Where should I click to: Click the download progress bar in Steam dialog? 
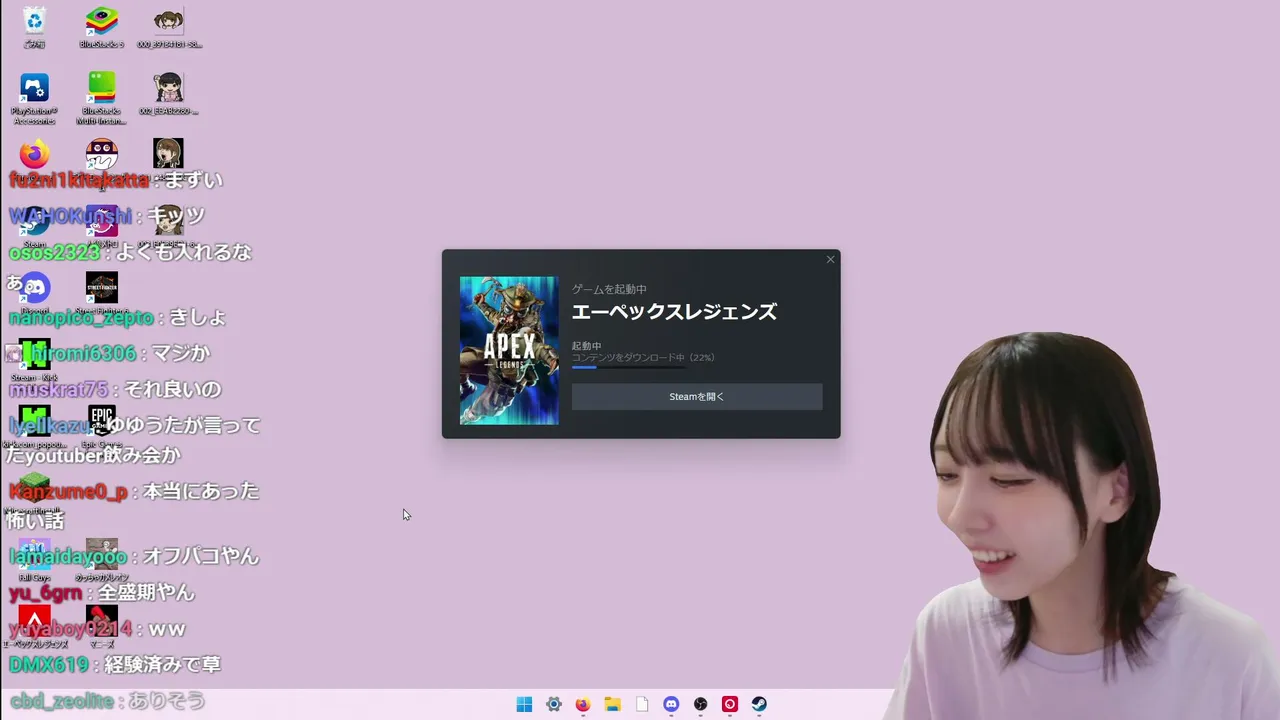pyautogui.click(x=629, y=367)
